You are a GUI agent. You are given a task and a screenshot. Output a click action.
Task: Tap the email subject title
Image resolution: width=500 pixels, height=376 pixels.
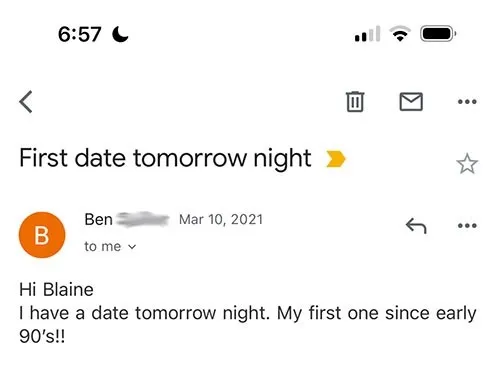165,158
